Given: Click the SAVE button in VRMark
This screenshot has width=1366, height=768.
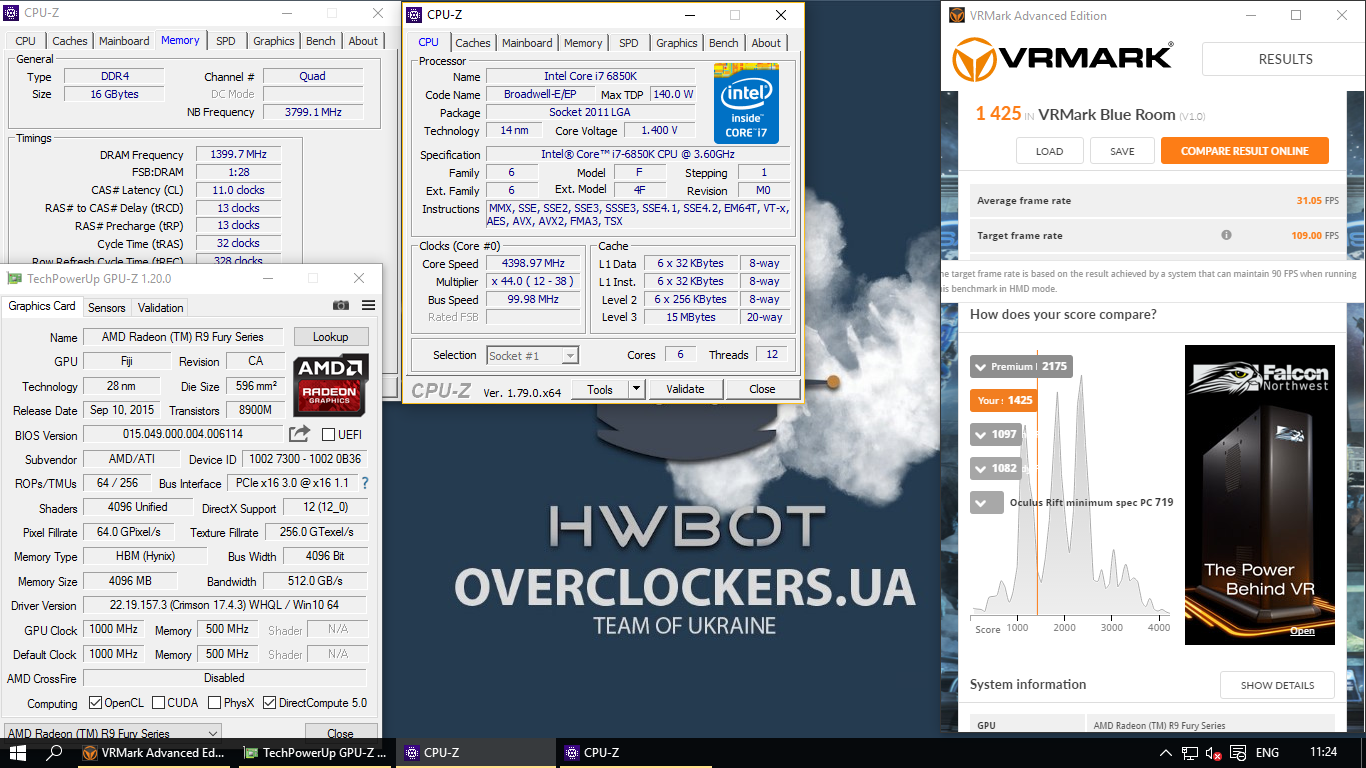Looking at the screenshot, I should [x=1122, y=151].
